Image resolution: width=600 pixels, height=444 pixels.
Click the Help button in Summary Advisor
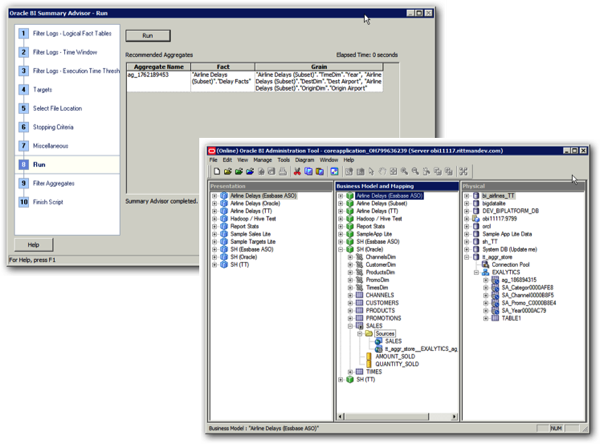point(33,245)
